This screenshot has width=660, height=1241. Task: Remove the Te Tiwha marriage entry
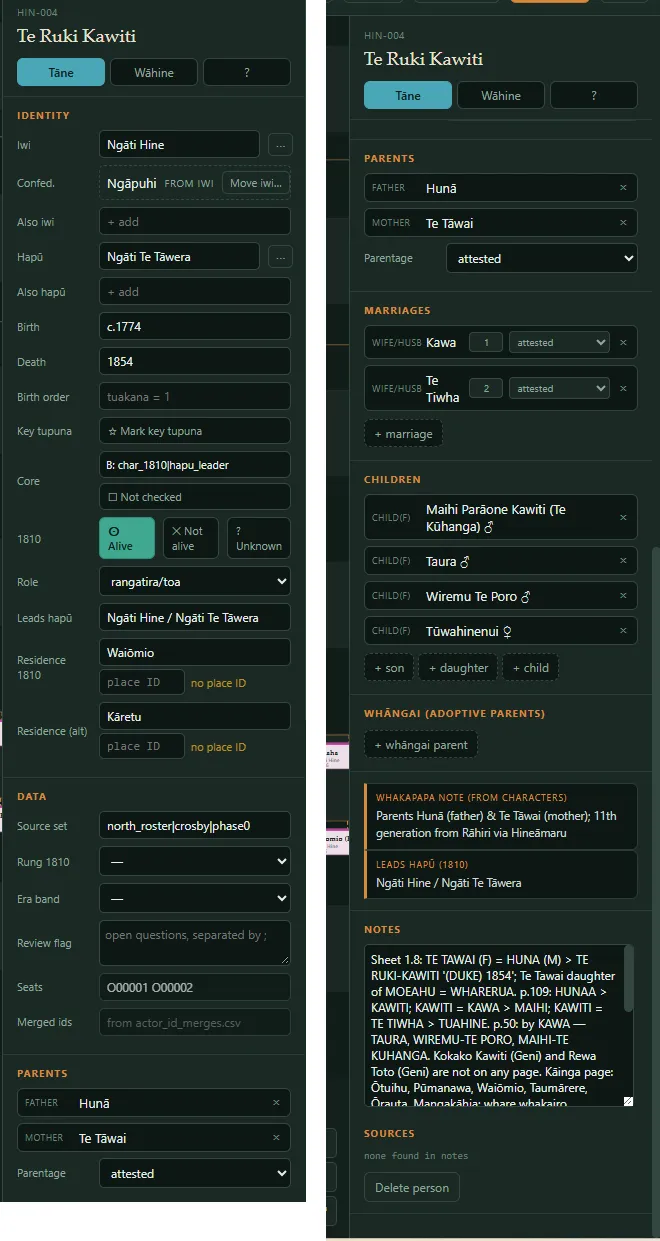pos(623,388)
